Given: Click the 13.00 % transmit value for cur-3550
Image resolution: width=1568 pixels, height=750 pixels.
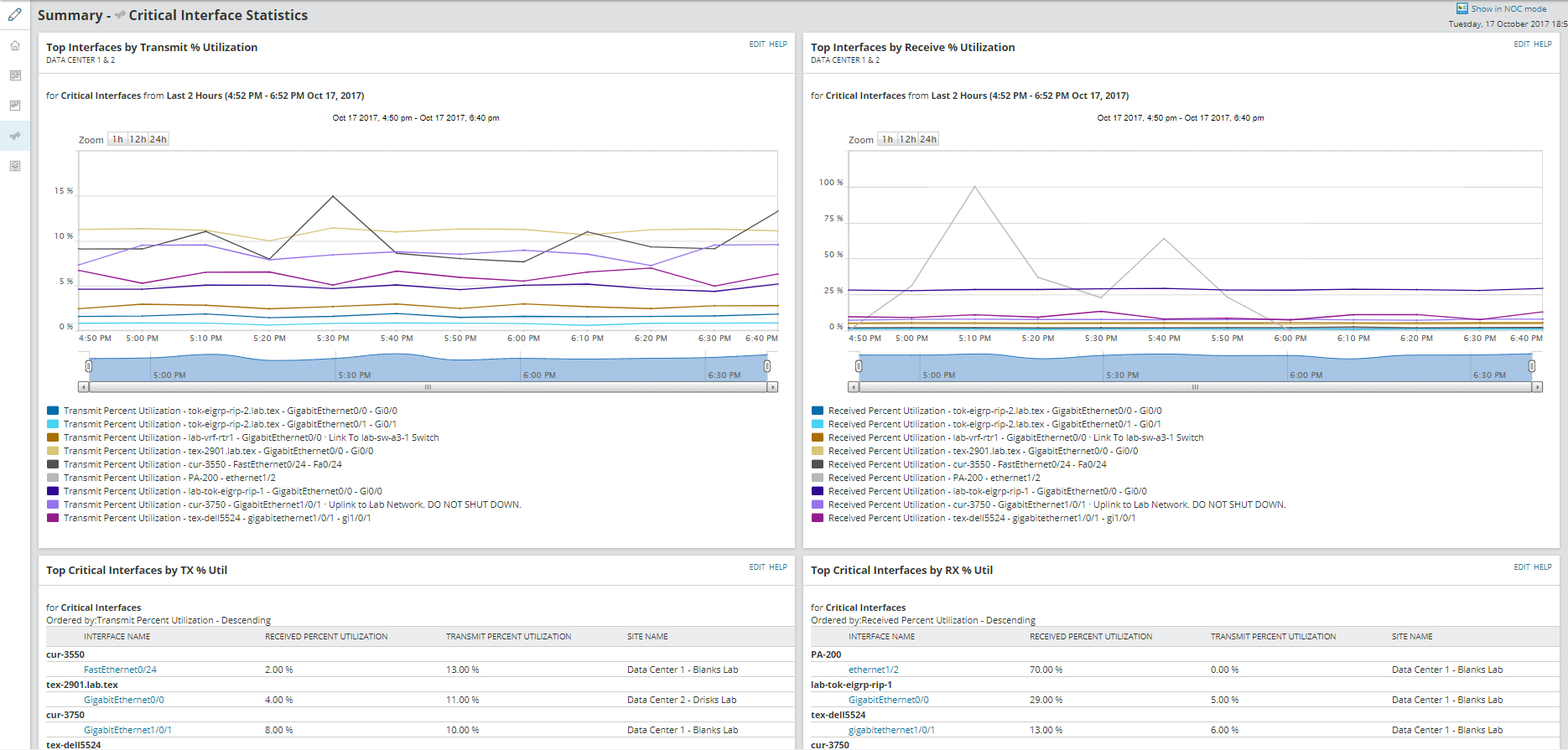Looking at the screenshot, I should tap(462, 670).
